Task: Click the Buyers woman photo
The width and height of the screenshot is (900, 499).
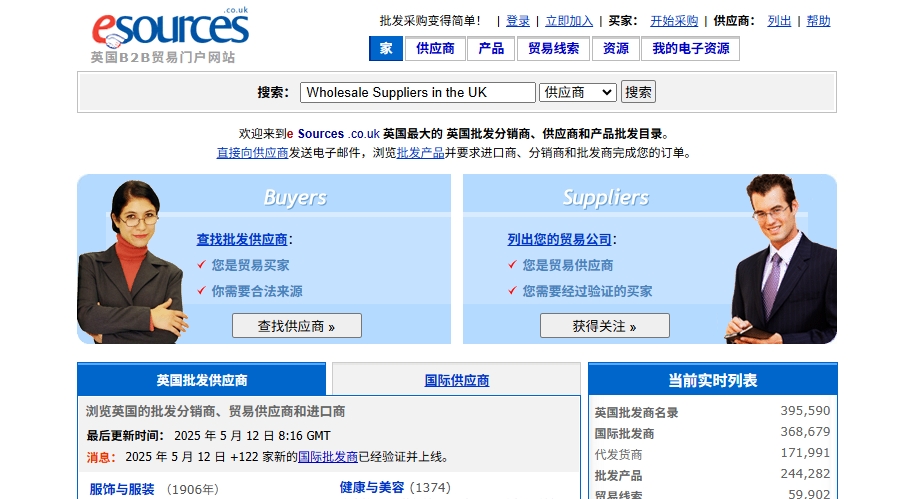Action: [x=132, y=261]
